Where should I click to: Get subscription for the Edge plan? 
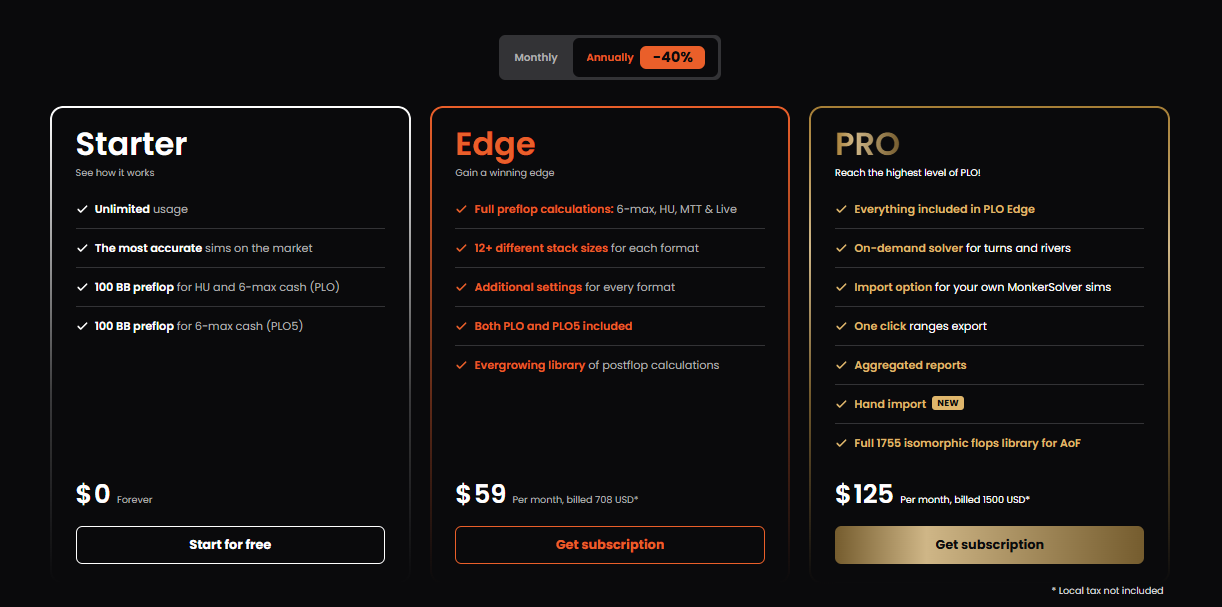[x=610, y=545]
